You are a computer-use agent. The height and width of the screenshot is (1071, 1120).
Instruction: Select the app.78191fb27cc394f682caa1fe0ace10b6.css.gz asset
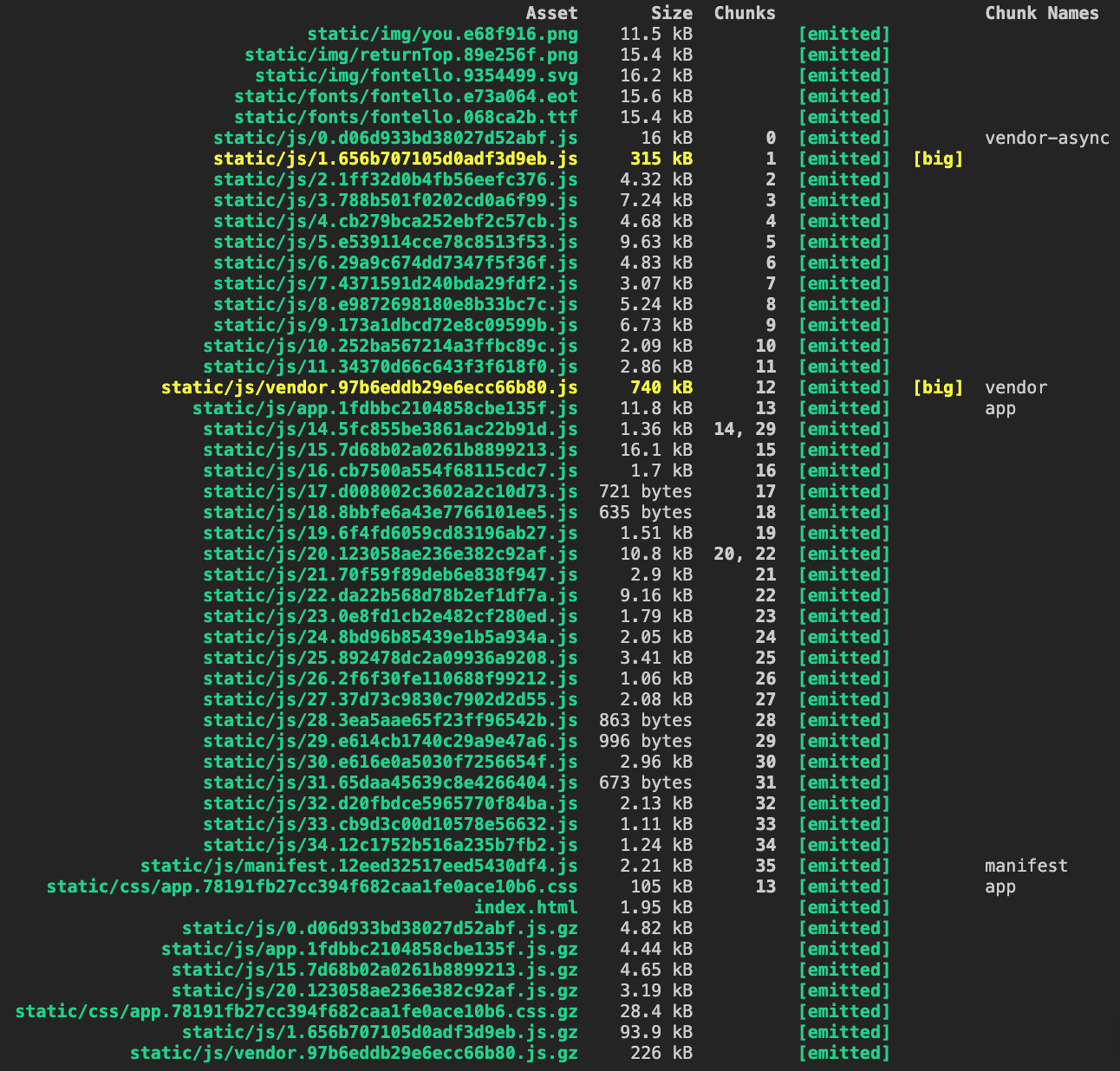(296, 1011)
